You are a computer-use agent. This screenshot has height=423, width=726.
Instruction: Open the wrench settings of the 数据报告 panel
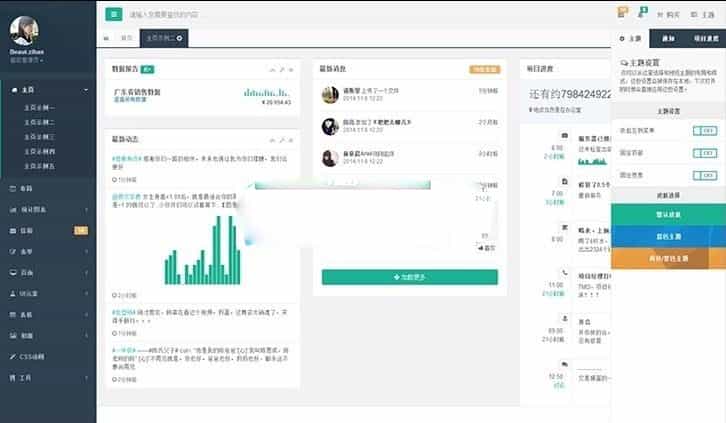click(x=282, y=70)
